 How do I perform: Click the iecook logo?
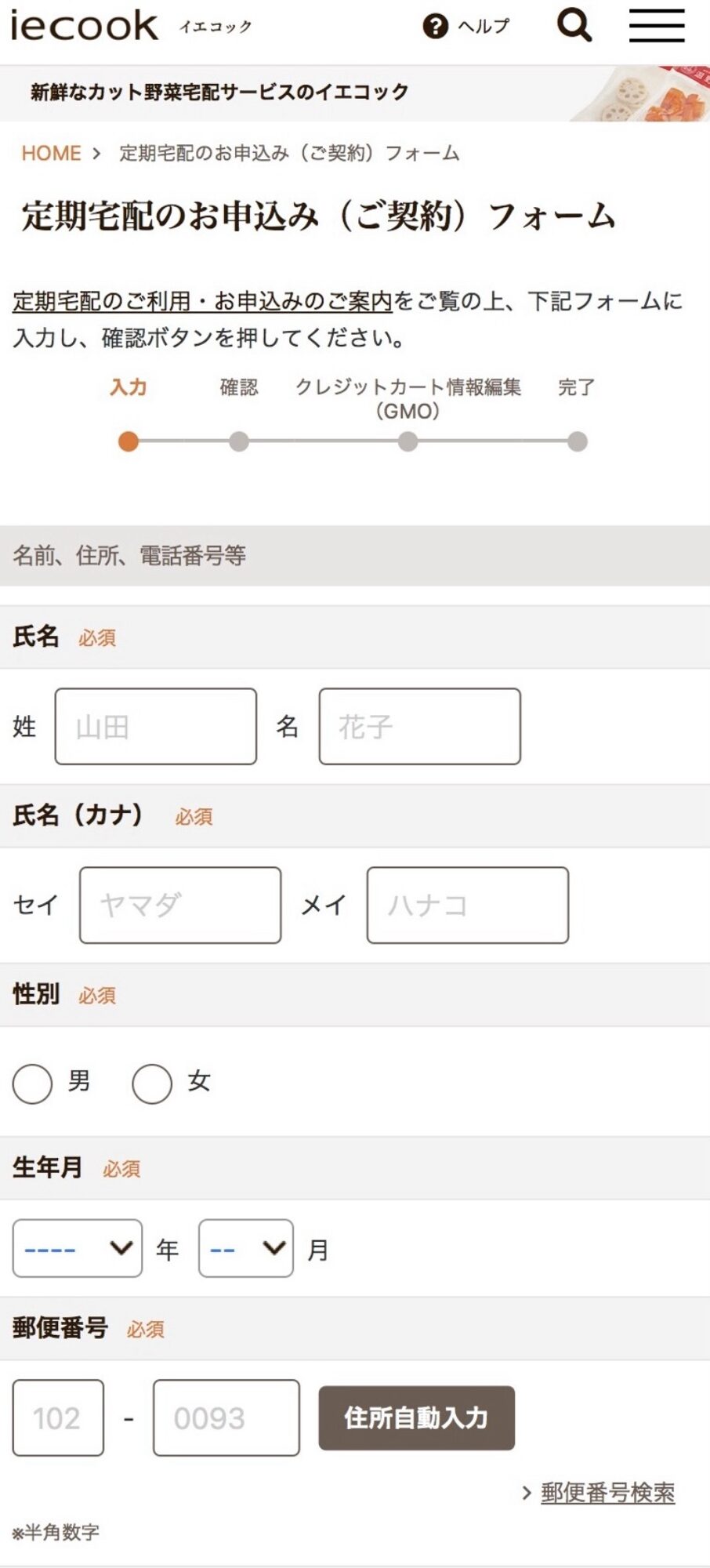[x=85, y=26]
